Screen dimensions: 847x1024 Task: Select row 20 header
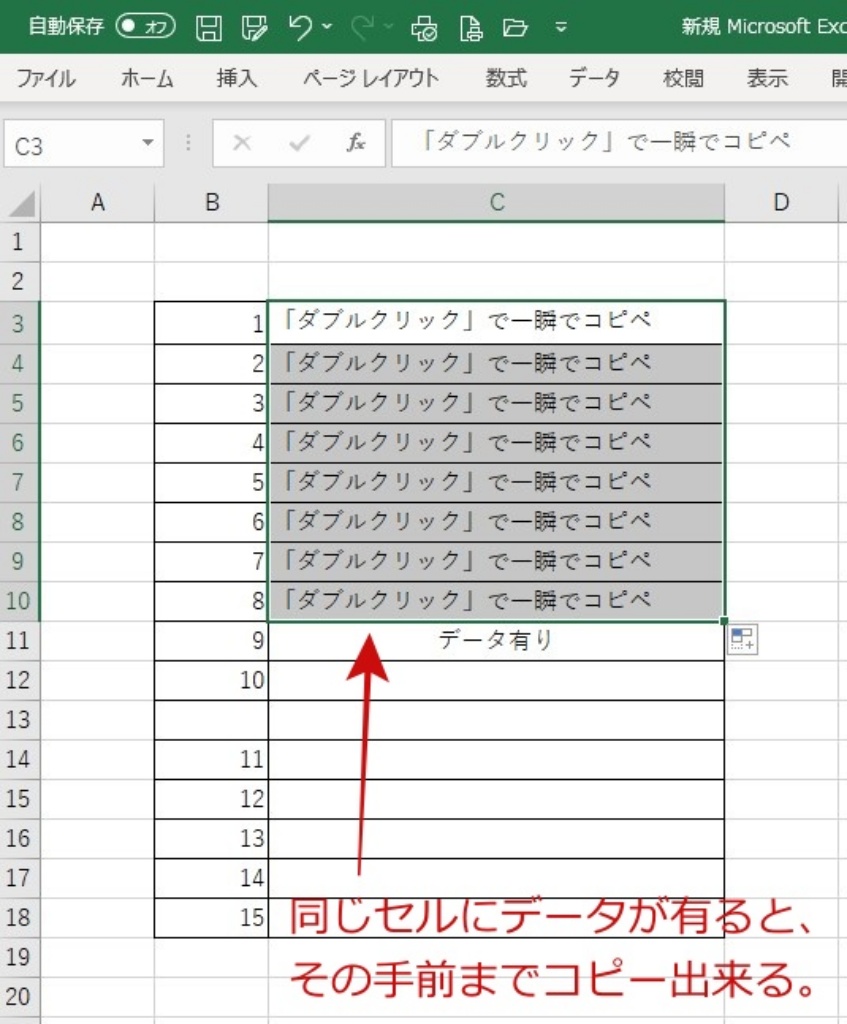pyautogui.click(x=20, y=997)
